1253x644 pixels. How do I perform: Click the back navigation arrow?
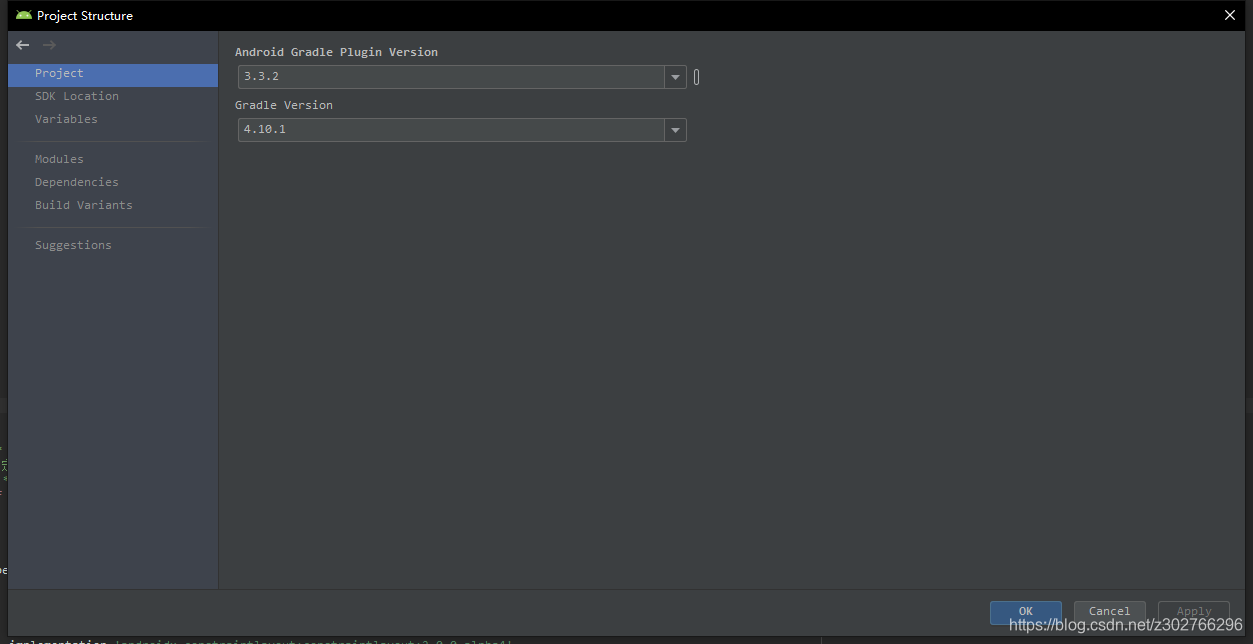click(x=23, y=45)
